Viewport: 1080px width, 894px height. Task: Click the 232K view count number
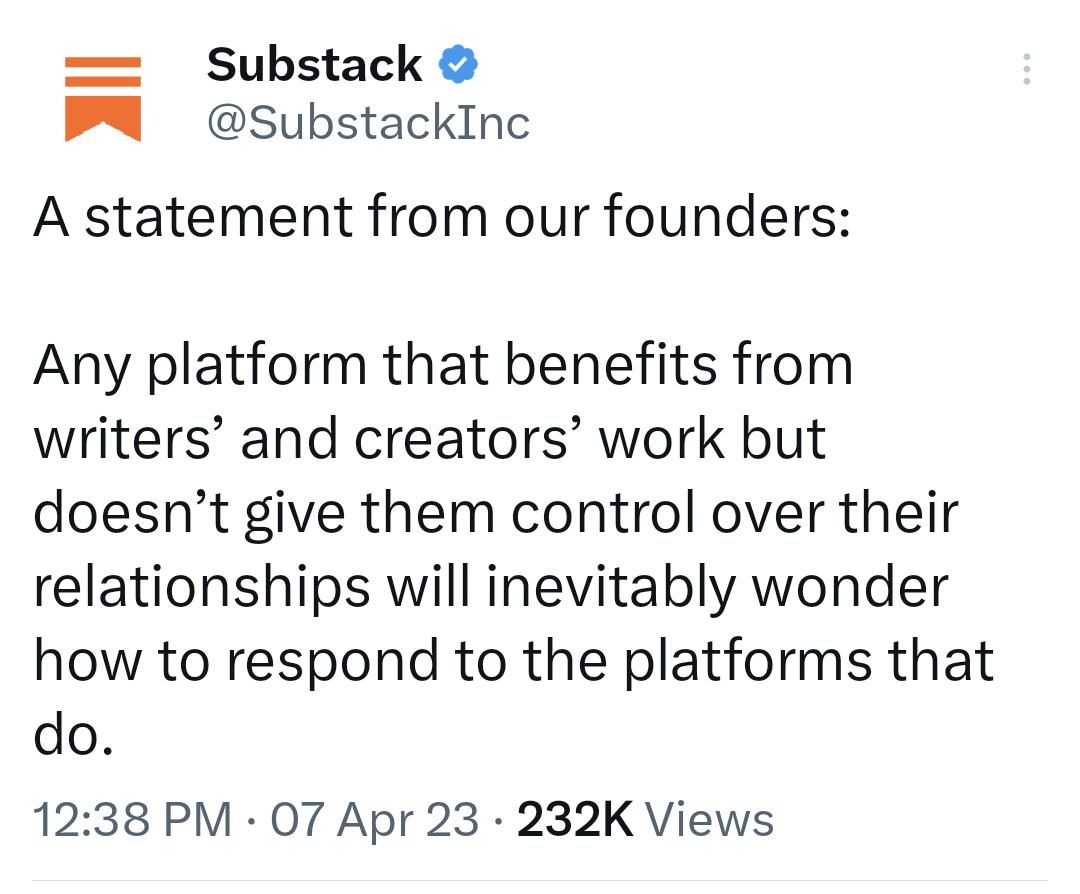tap(576, 820)
